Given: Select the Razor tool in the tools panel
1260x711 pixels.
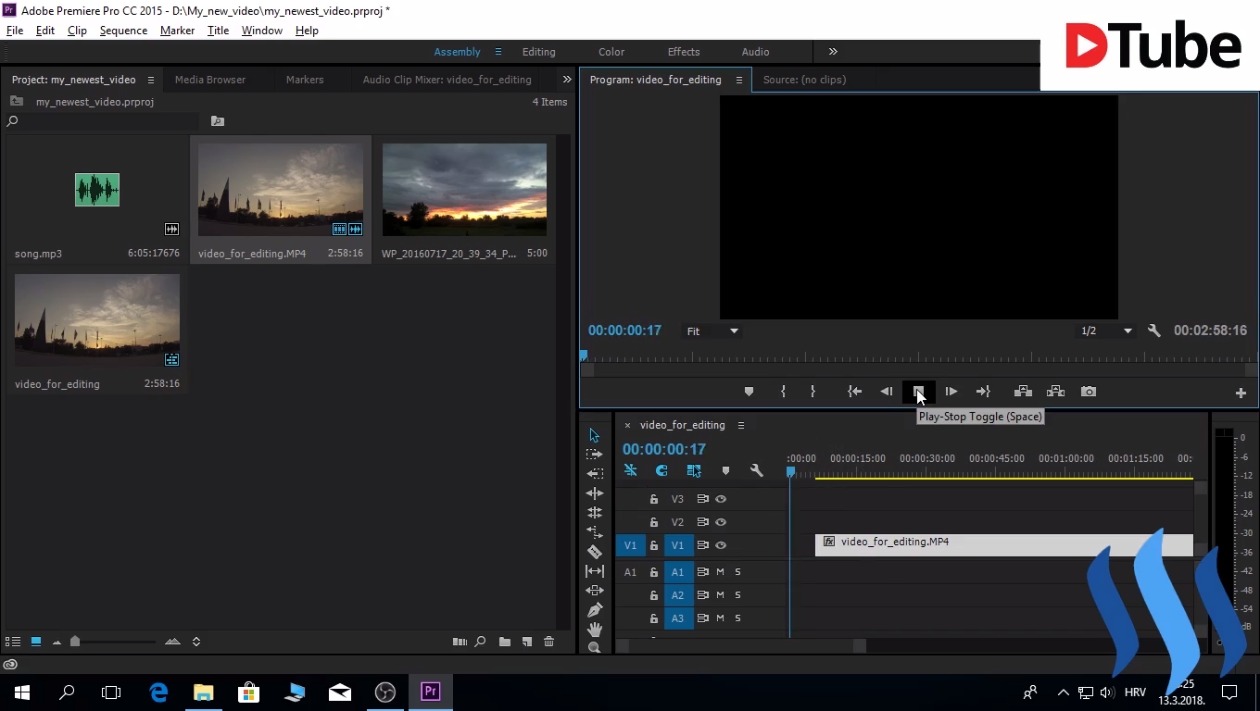Looking at the screenshot, I should point(594,552).
